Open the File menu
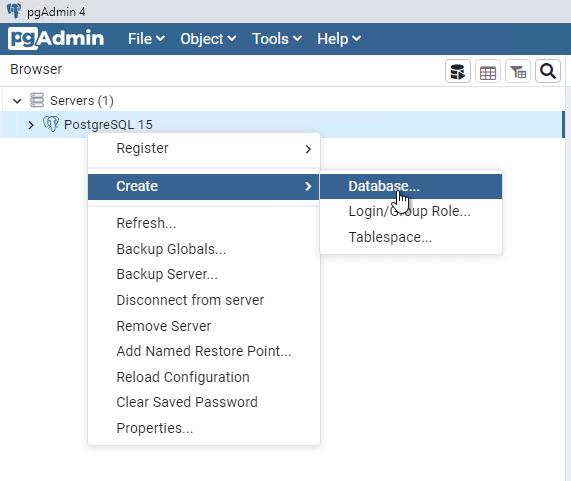 146,39
